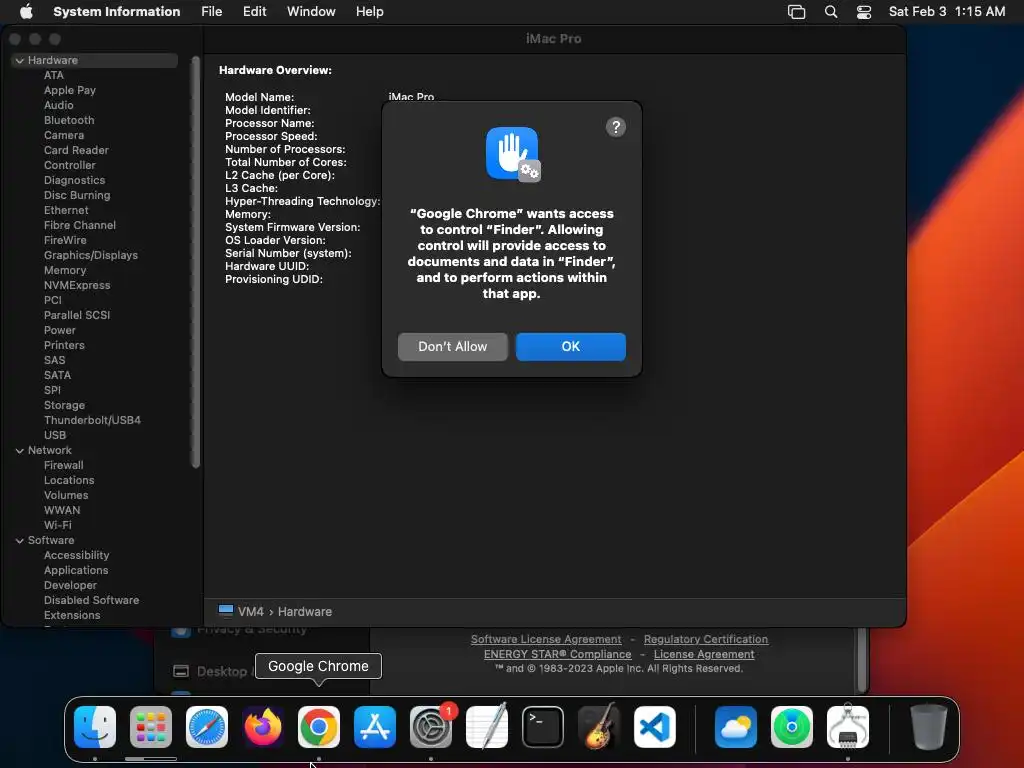Click the VM4 computer icon in path bar
The width and height of the screenshot is (1024, 768).
pyautogui.click(x=226, y=611)
